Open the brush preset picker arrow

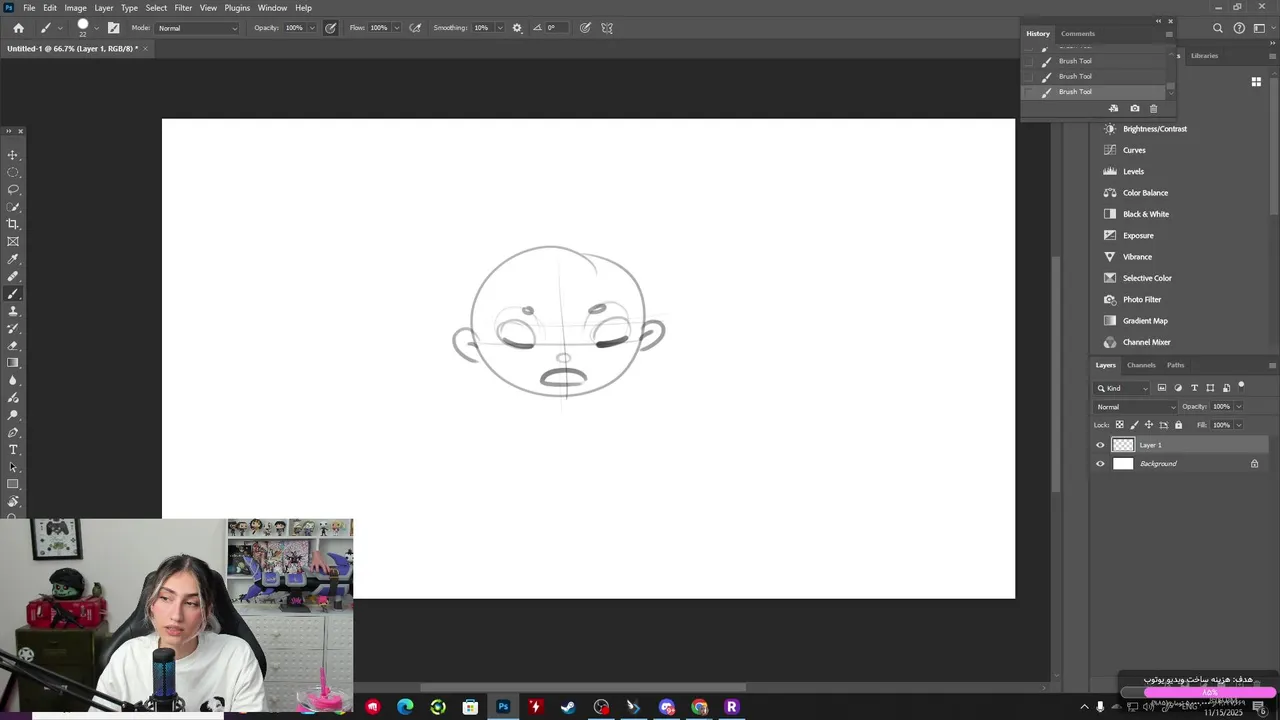96,28
